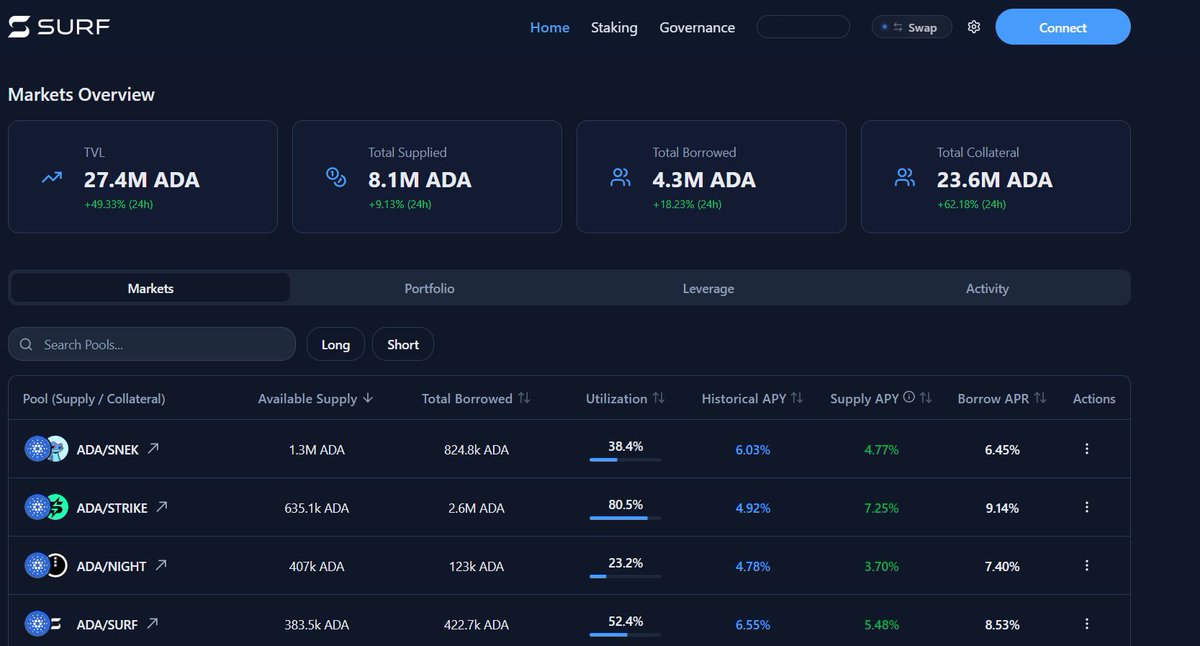Click 2.6M ADA total borrowed cell

click(x=477, y=508)
